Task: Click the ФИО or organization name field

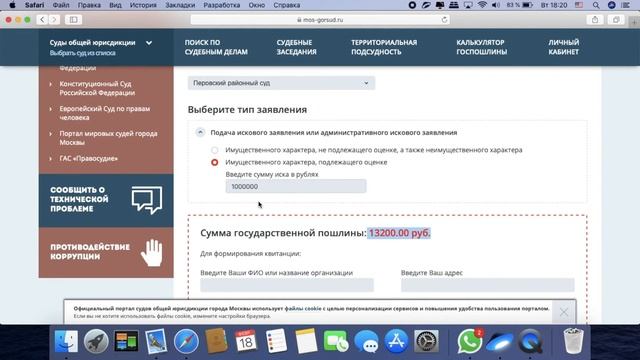Action: [x=287, y=285]
